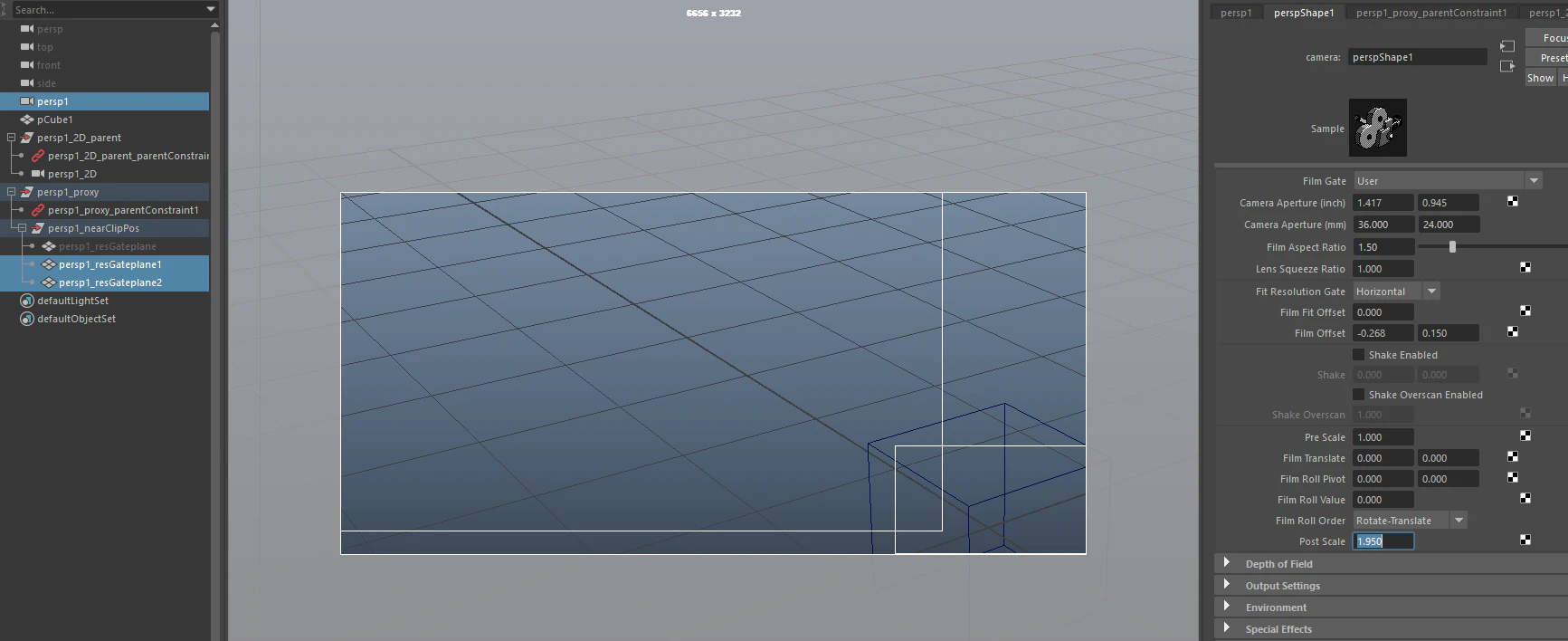
Task: Click the side camera icon in outliner
Action: [27, 83]
